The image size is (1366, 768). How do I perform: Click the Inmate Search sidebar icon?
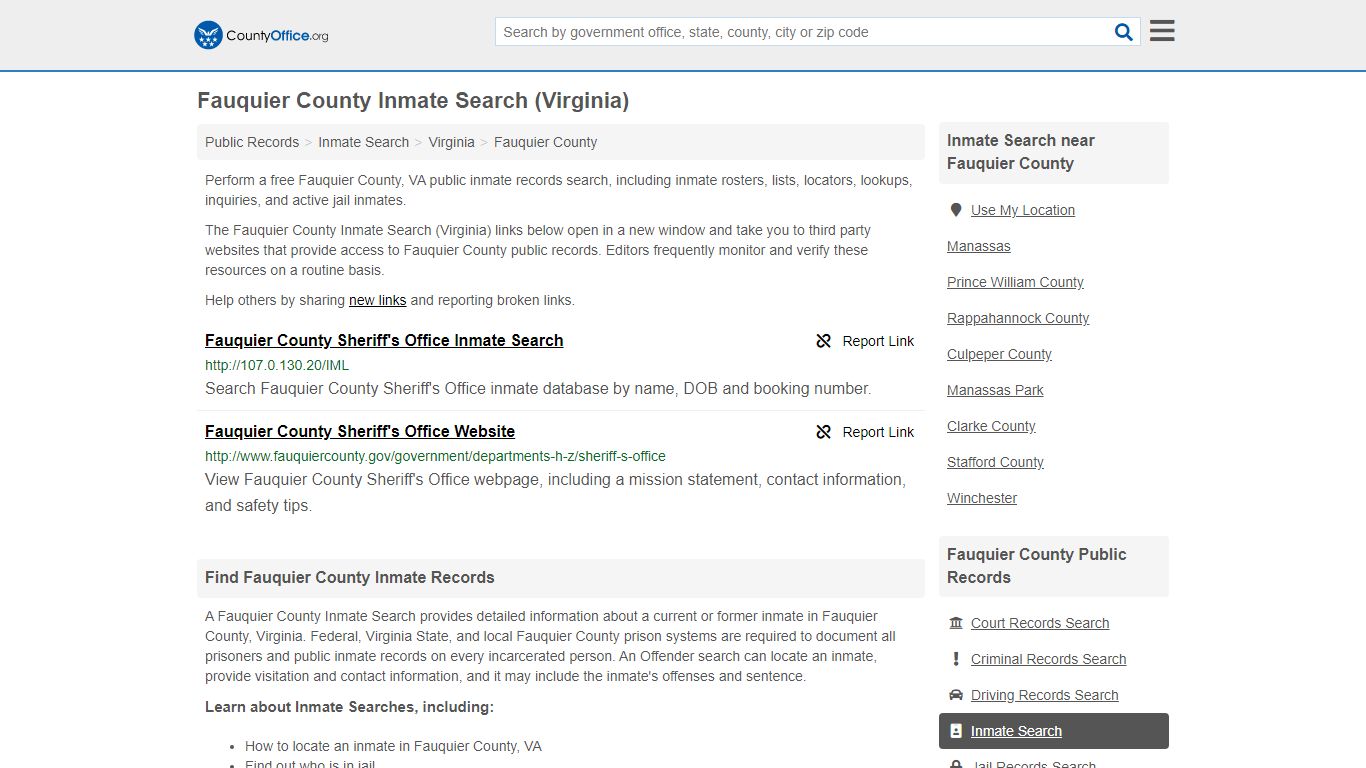(x=956, y=731)
